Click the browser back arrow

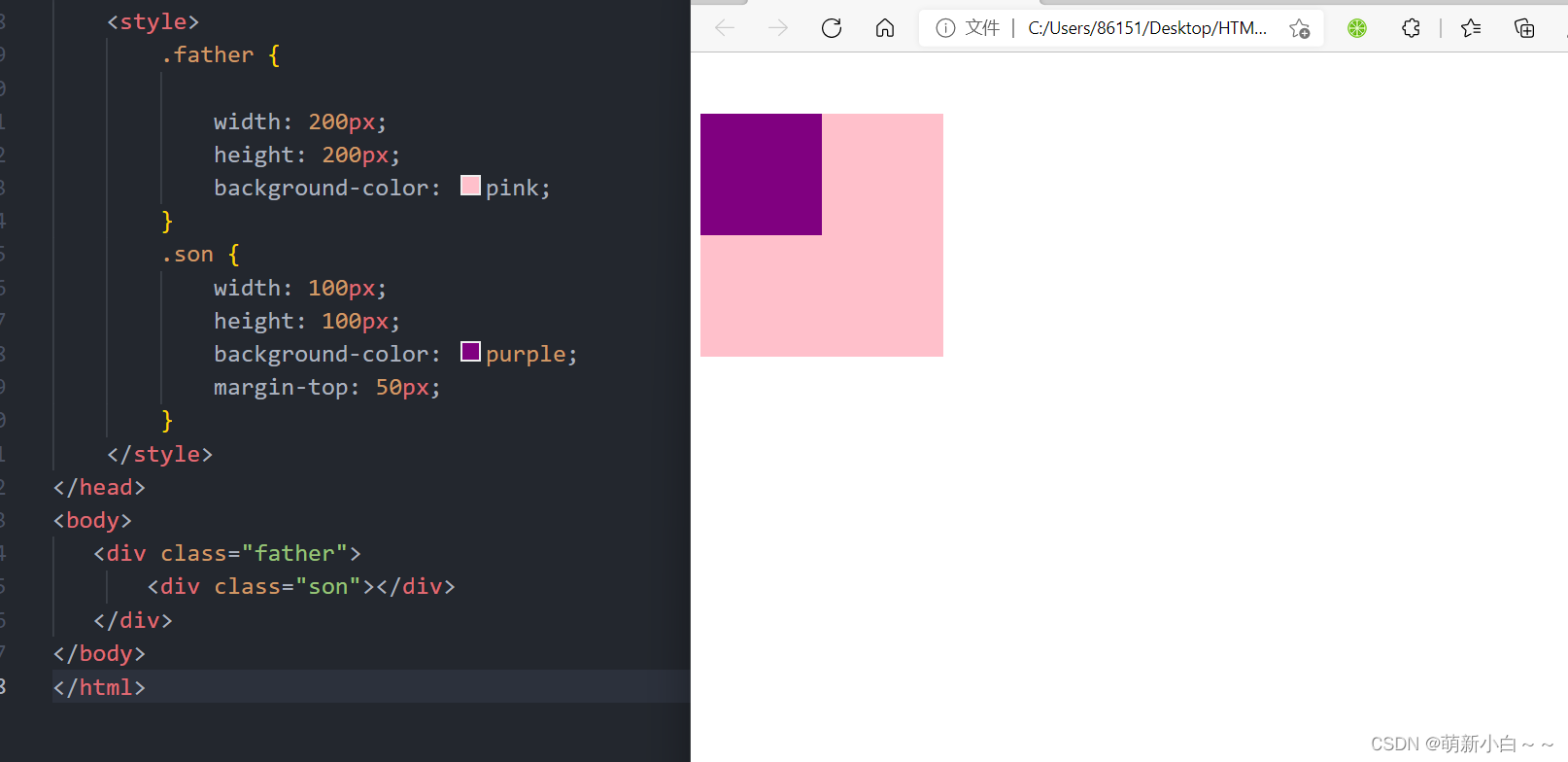point(725,28)
